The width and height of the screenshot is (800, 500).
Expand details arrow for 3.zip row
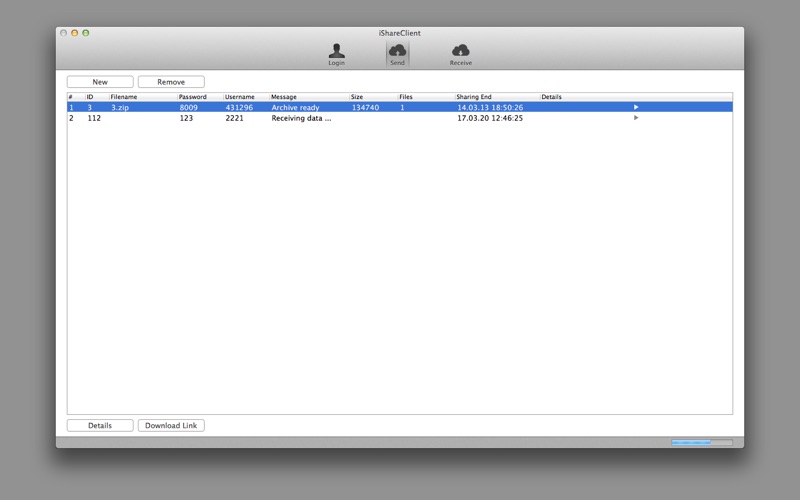tap(636, 107)
